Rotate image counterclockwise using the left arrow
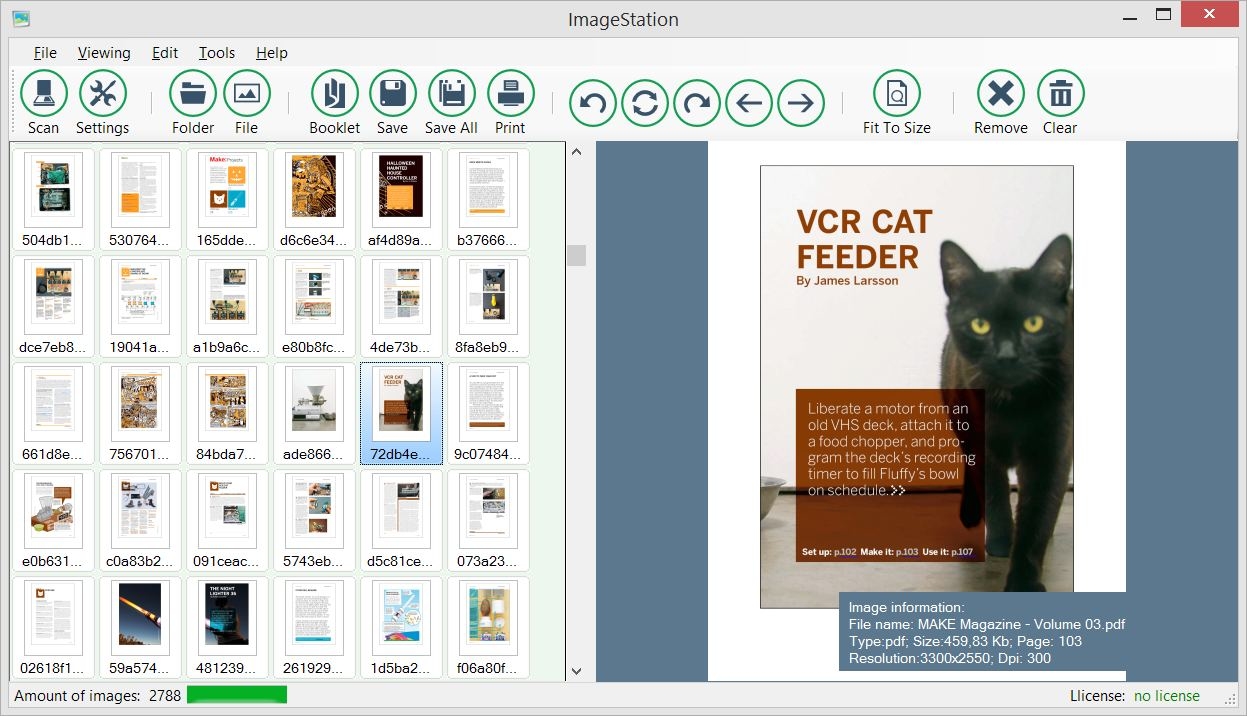1247x716 pixels. coord(593,102)
